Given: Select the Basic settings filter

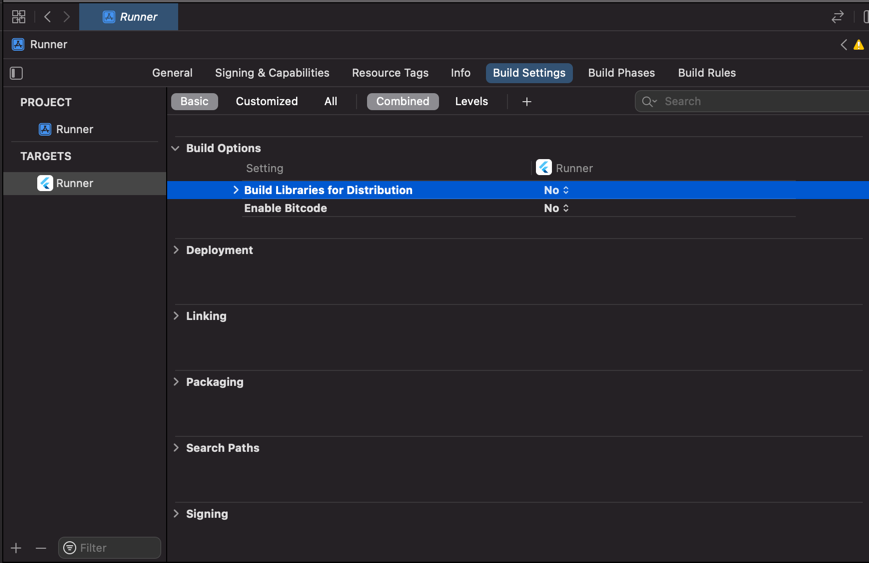Looking at the screenshot, I should (195, 101).
